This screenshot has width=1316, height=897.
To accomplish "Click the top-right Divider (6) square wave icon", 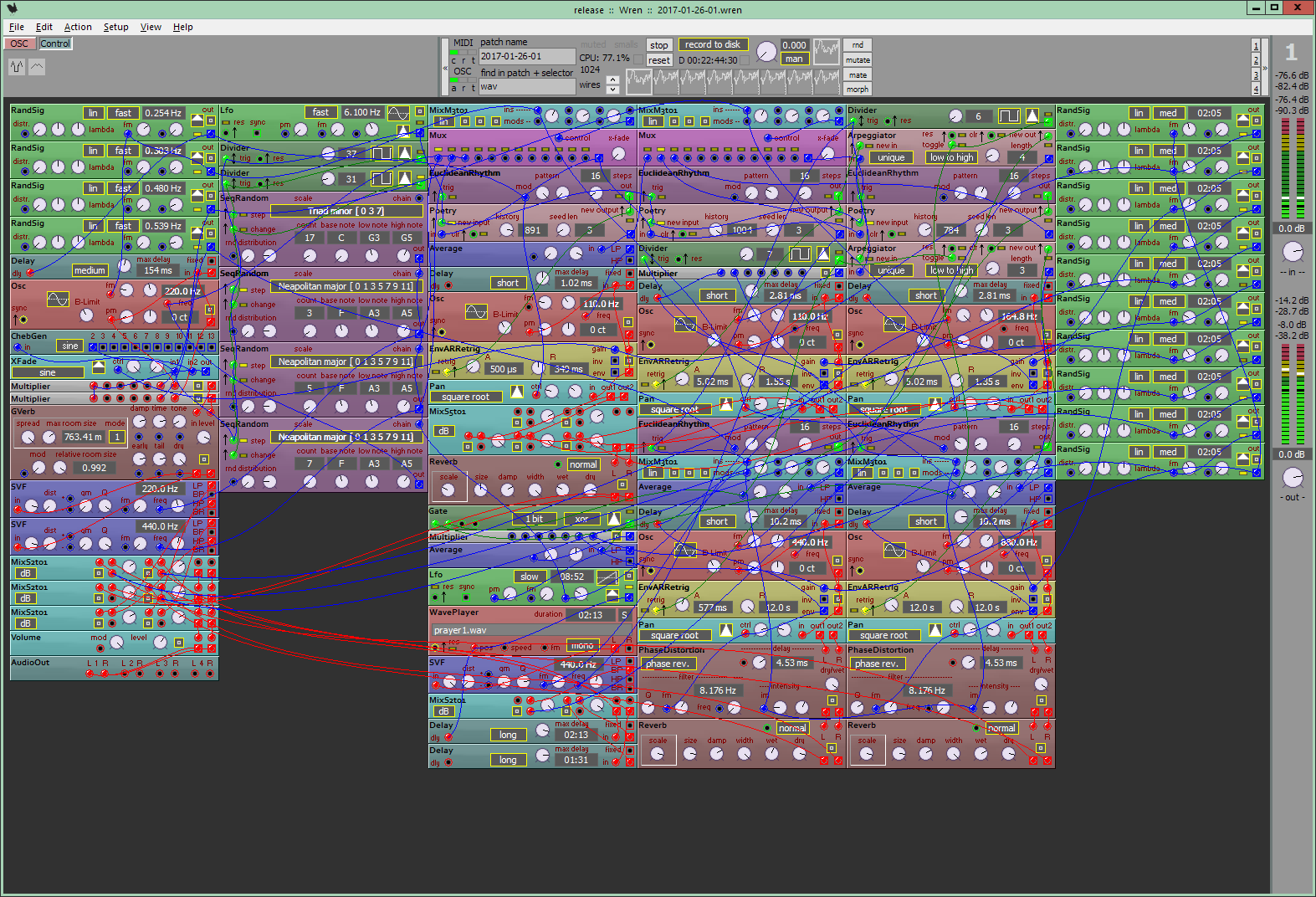I will click(x=1010, y=115).
